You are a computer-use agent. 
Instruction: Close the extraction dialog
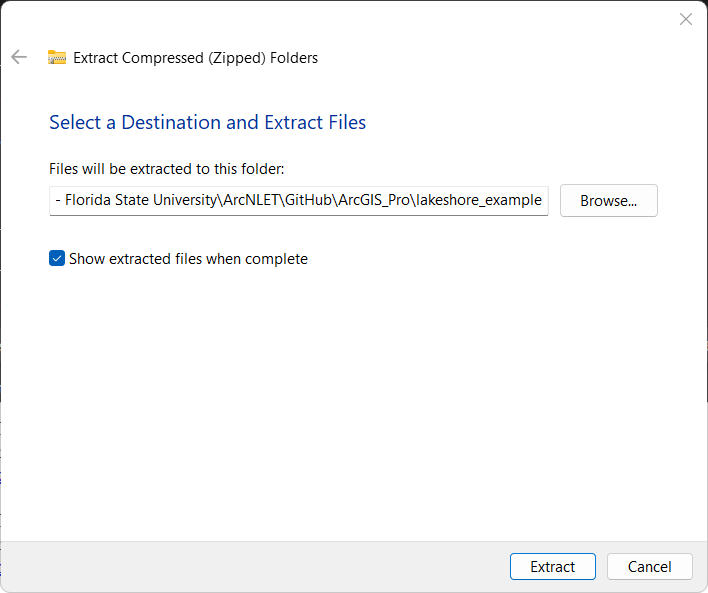pos(685,19)
